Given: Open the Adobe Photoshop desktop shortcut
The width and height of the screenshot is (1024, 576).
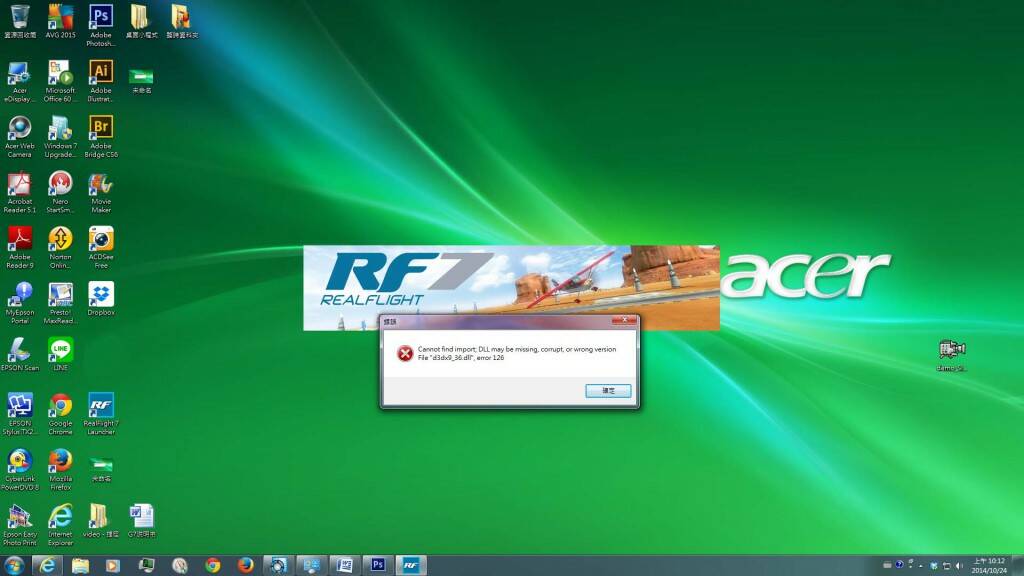Looking at the screenshot, I should pyautogui.click(x=101, y=25).
